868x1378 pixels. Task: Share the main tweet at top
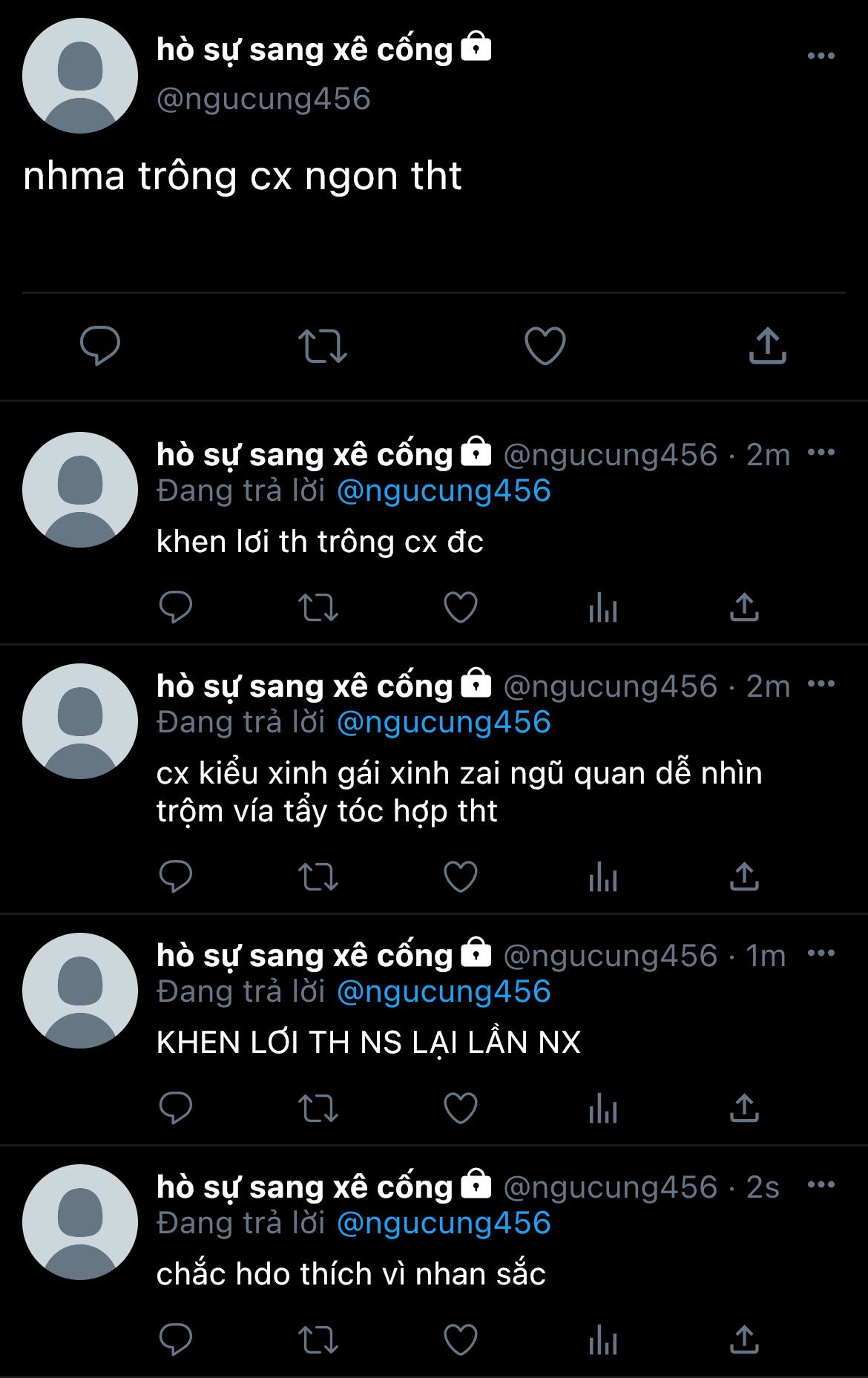pyautogui.click(x=767, y=346)
